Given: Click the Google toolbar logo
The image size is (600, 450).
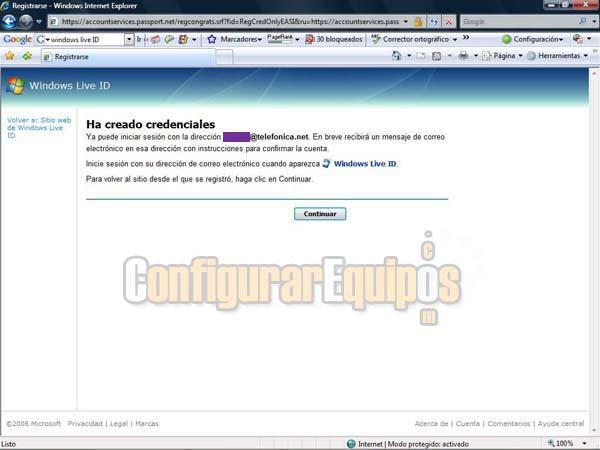Looking at the screenshot, I should coord(18,39).
